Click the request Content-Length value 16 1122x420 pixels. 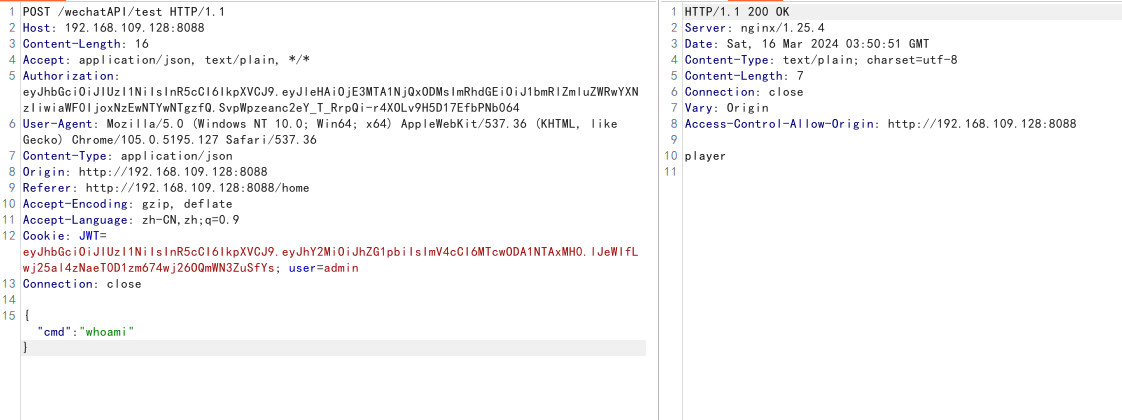(141, 43)
